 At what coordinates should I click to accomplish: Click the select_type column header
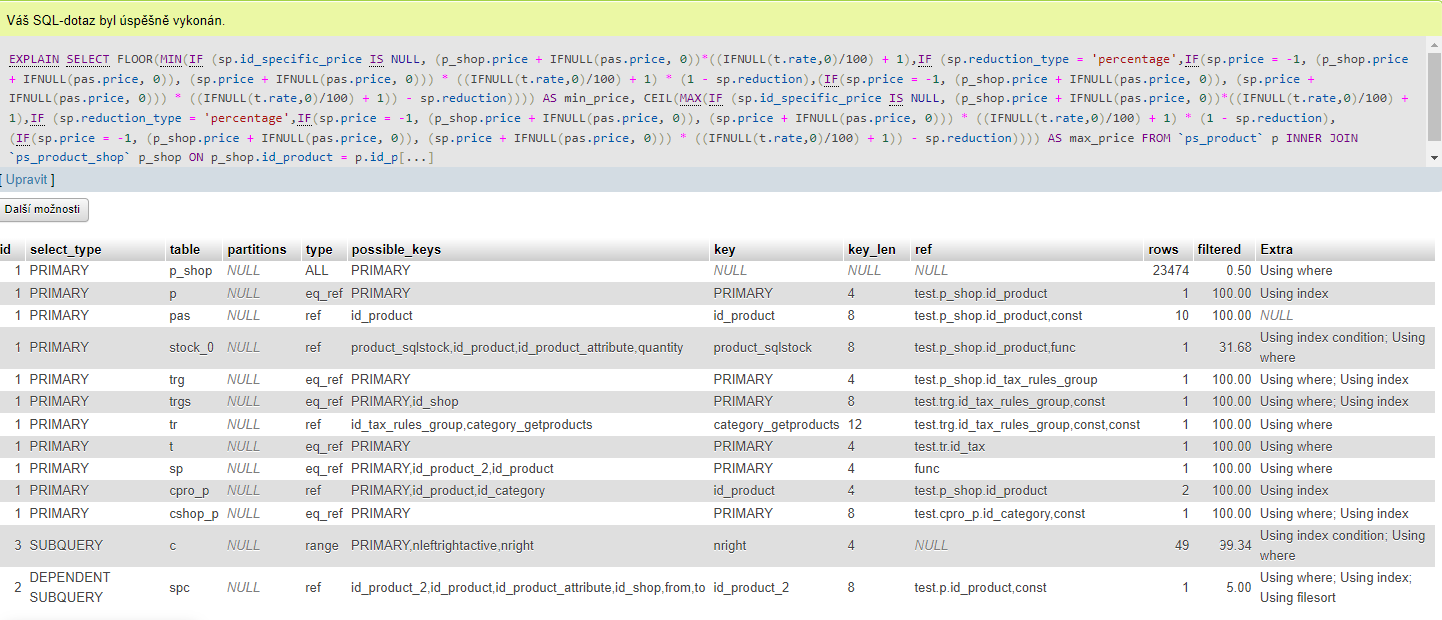coord(66,249)
